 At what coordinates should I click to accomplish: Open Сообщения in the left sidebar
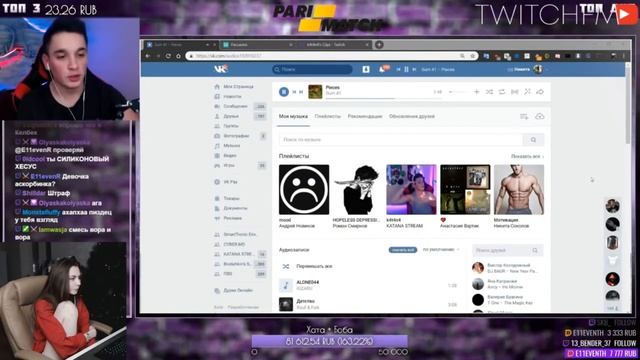235,106
